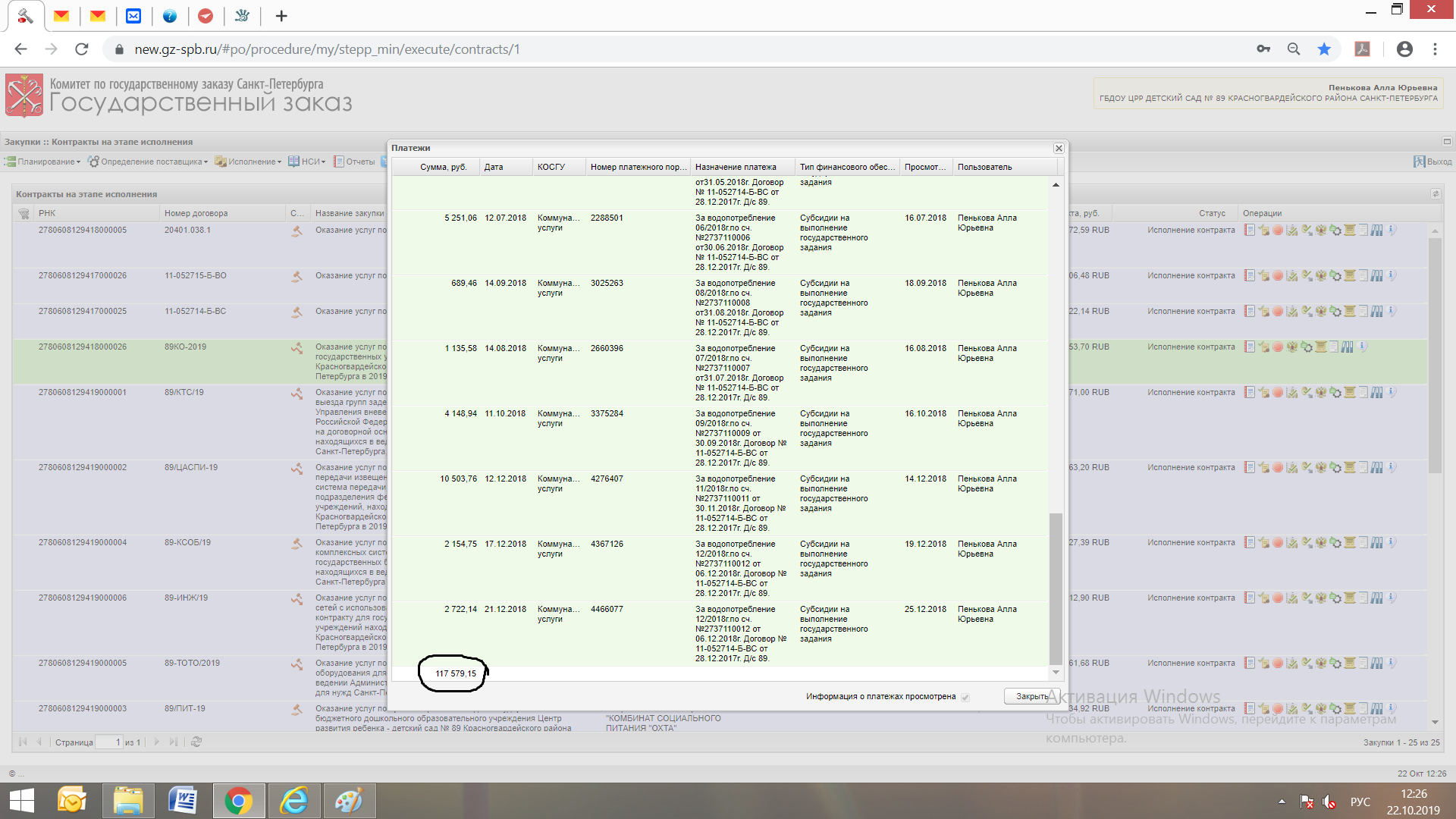Click the payments list vertical scrollbar thumb
Screen dimensions: 1456x819
point(1055,588)
